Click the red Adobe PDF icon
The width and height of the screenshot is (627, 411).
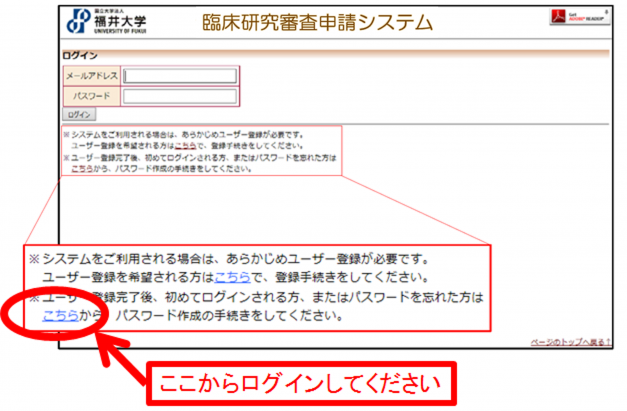[x=557, y=18]
